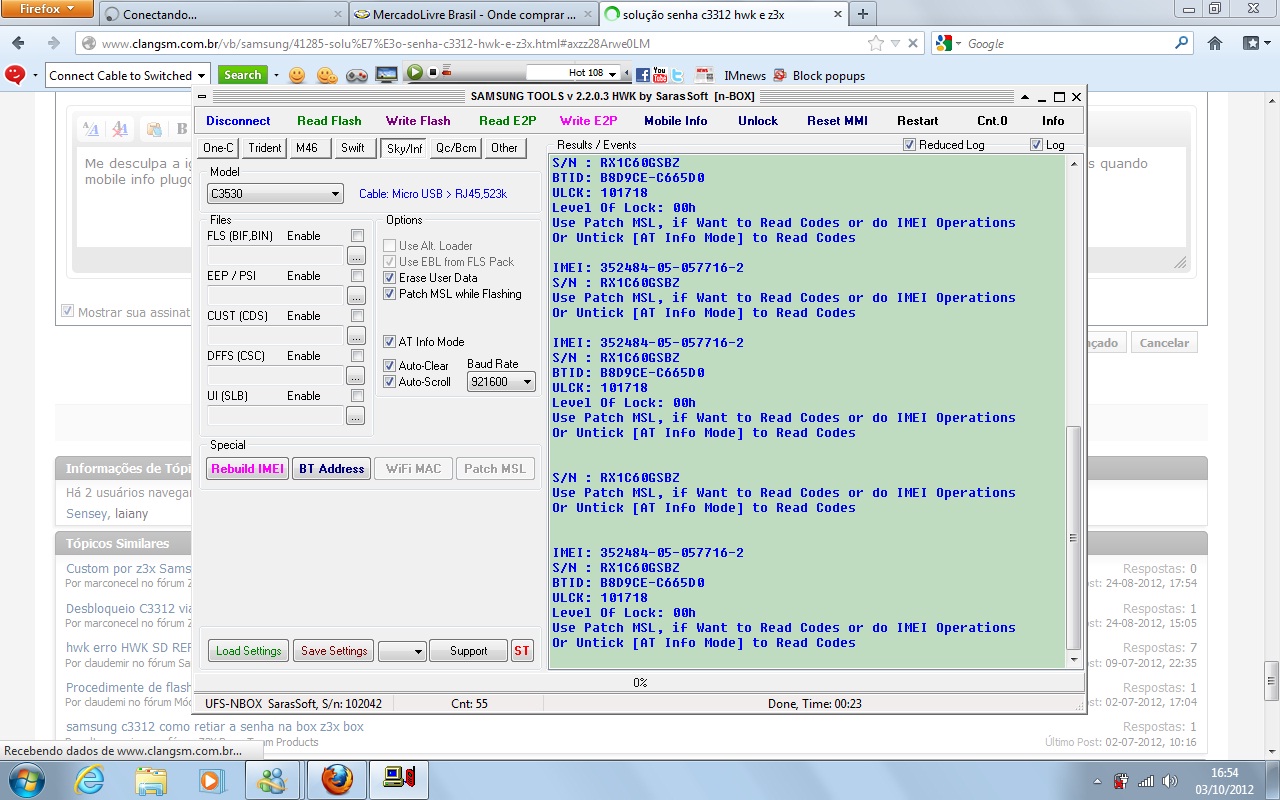
Task: Enable the DFFS (CSC) checkbox
Action: click(x=357, y=356)
